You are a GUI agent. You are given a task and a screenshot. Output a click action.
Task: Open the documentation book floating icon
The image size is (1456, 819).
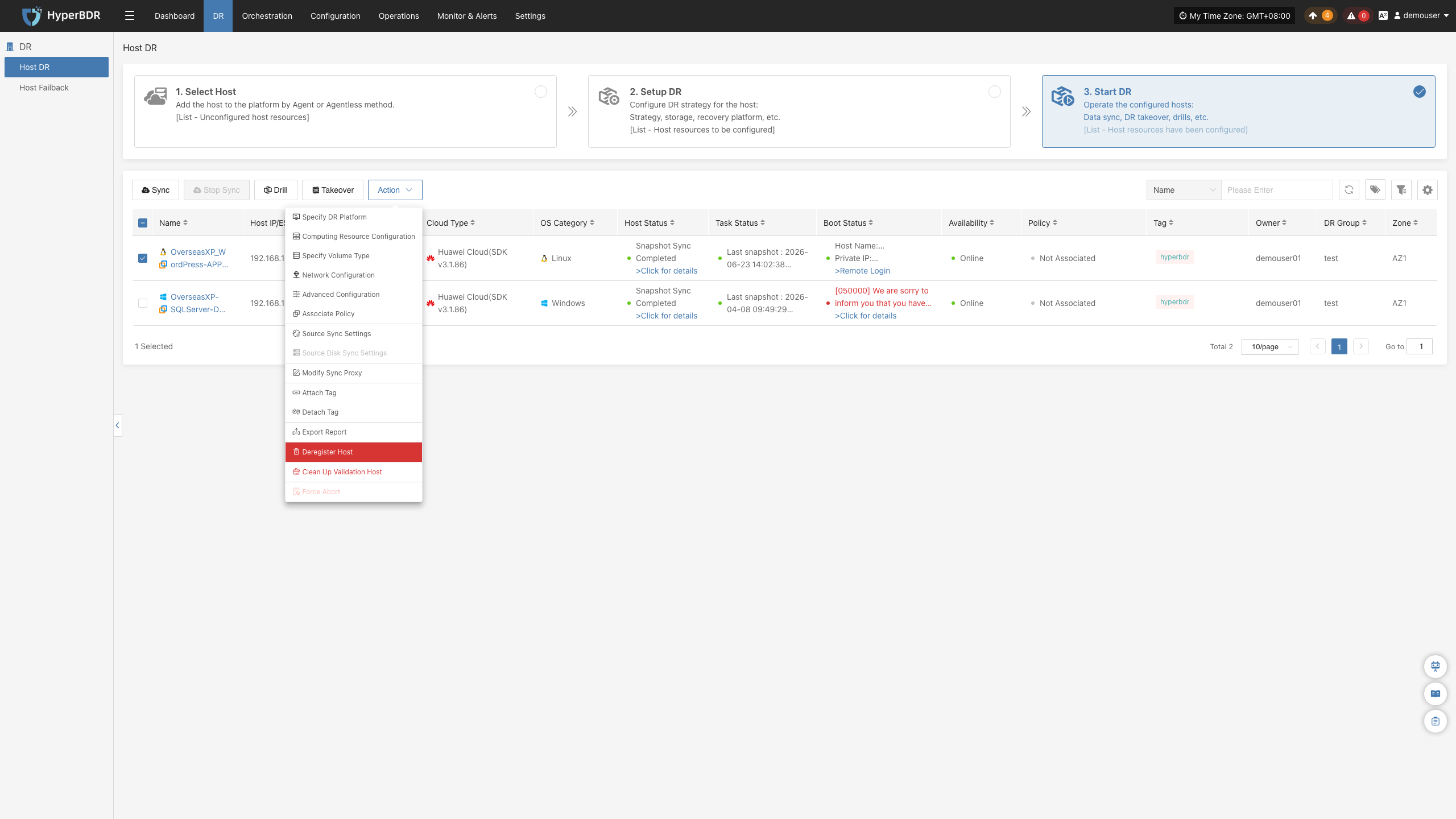(1435, 693)
